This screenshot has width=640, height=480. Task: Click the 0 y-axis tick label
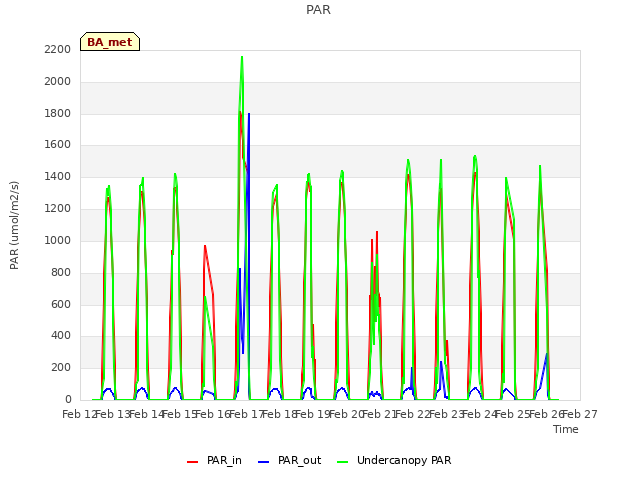(68, 400)
